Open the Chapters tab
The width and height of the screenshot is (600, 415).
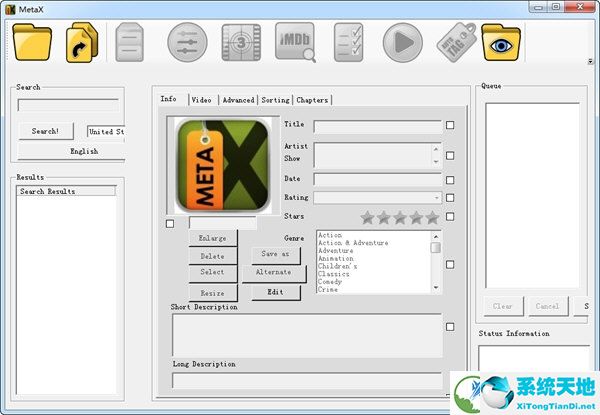tap(312, 100)
